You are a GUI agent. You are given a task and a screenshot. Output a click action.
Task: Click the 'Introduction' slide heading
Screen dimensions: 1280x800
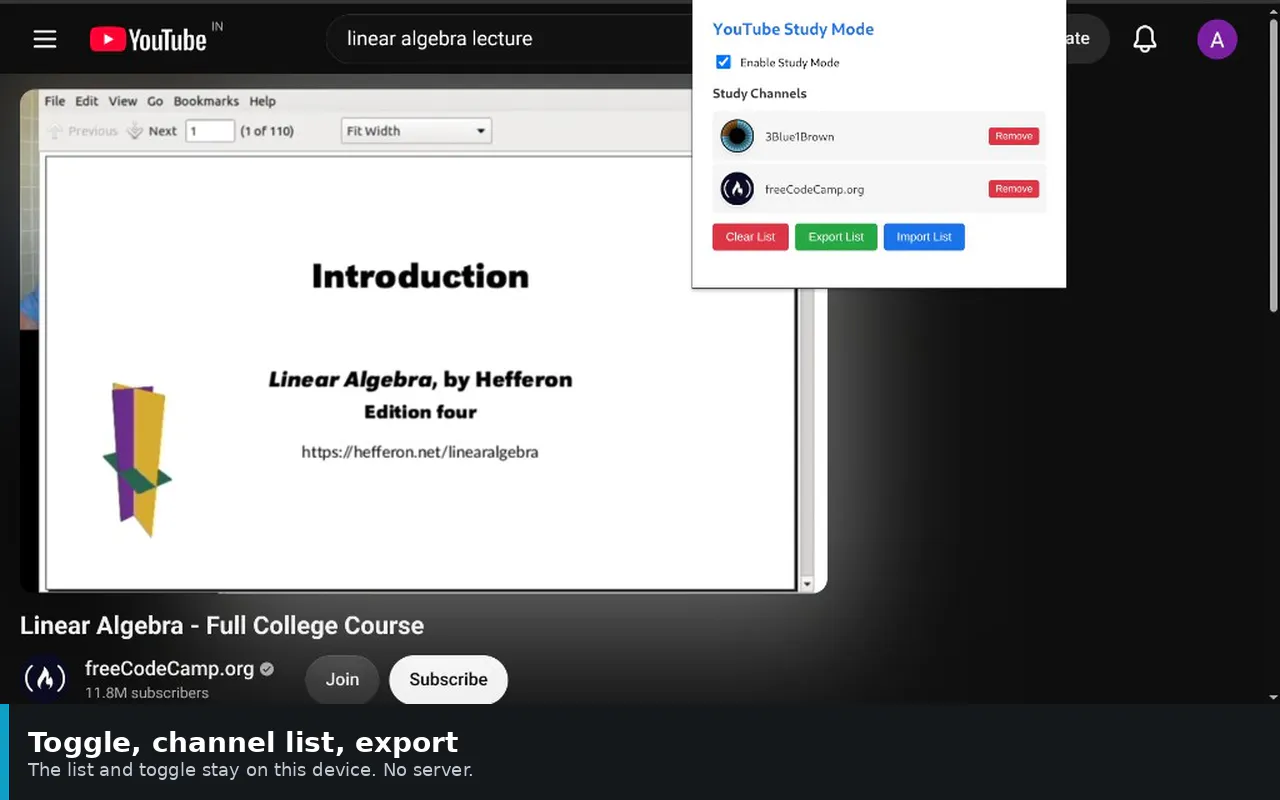[420, 276]
